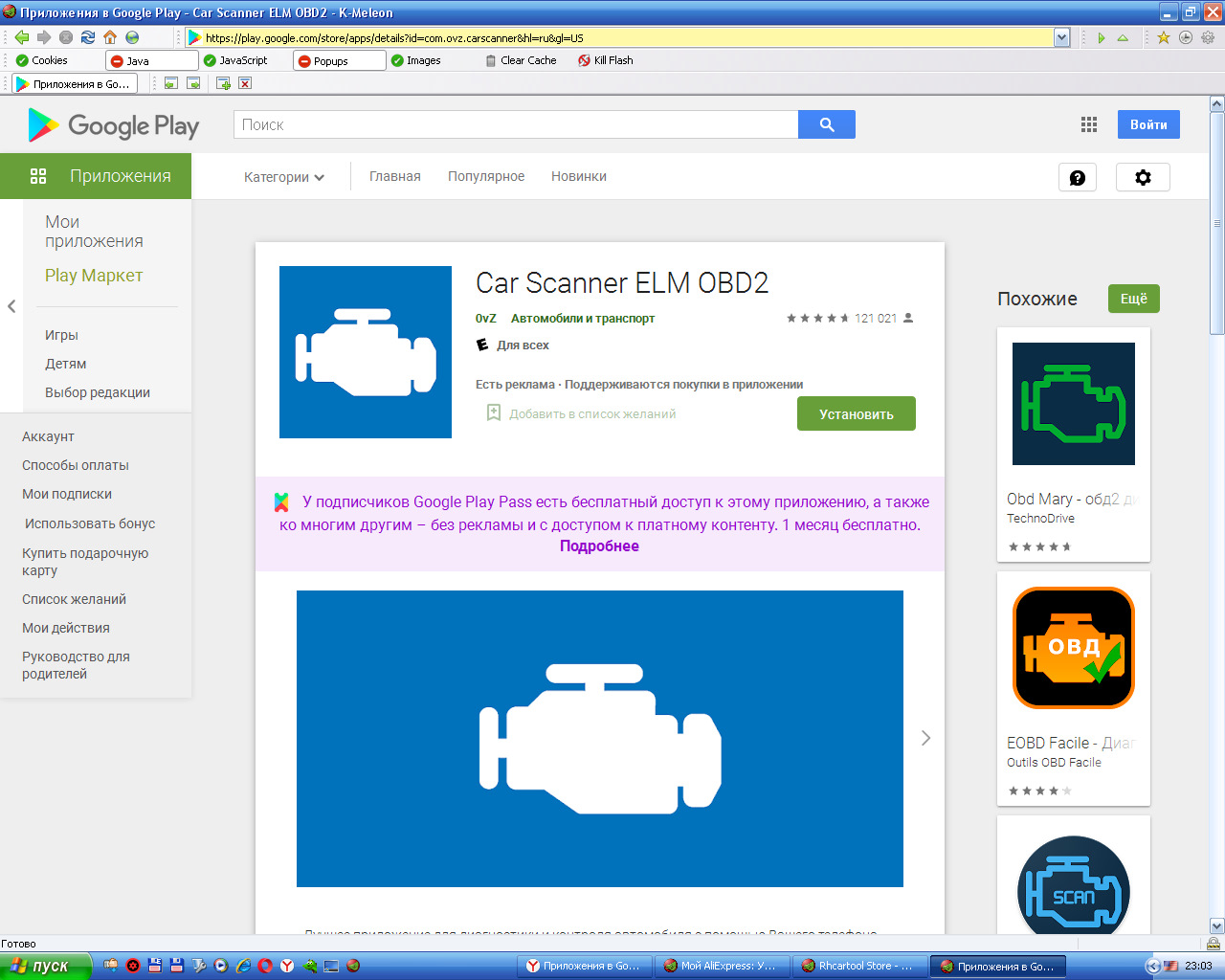Click the stop loading icon
The height and width of the screenshot is (980, 1225).
[x=66, y=37]
